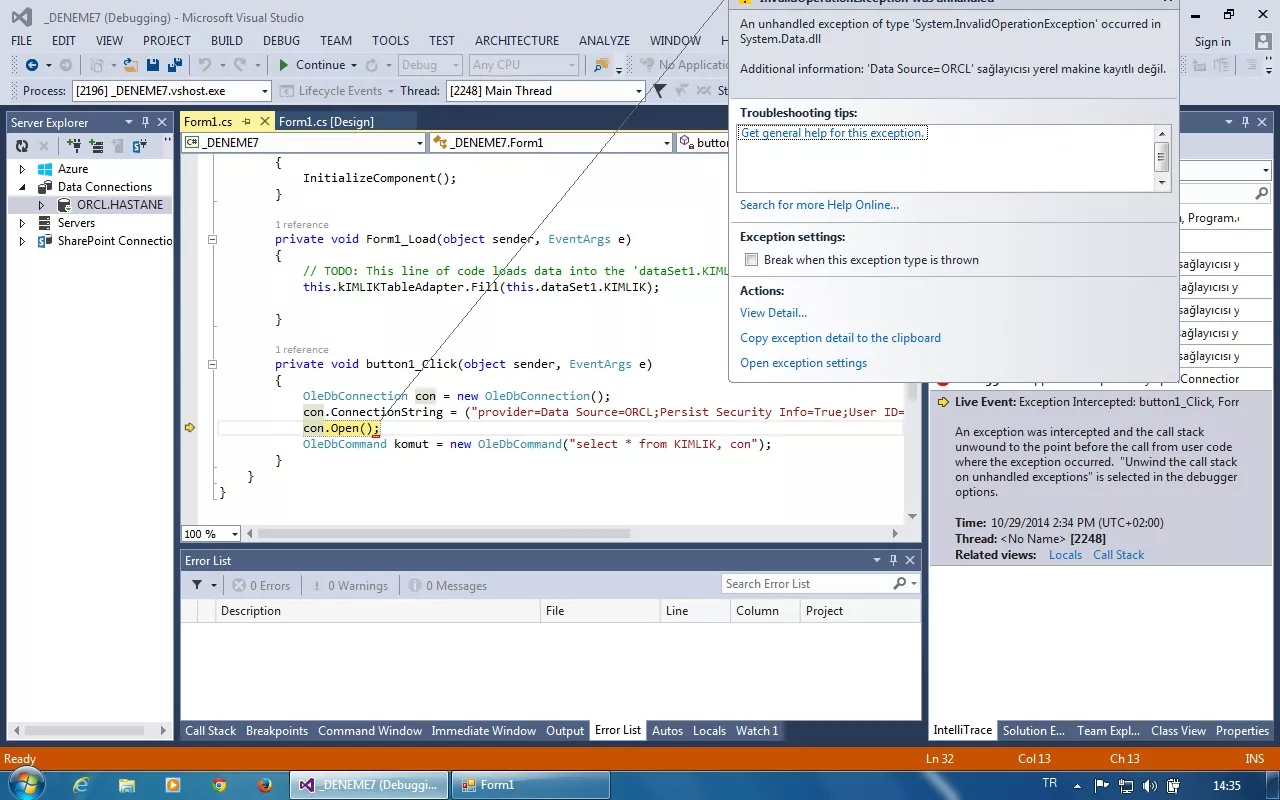
Task: Expand the Azure node
Action: (x=22, y=169)
